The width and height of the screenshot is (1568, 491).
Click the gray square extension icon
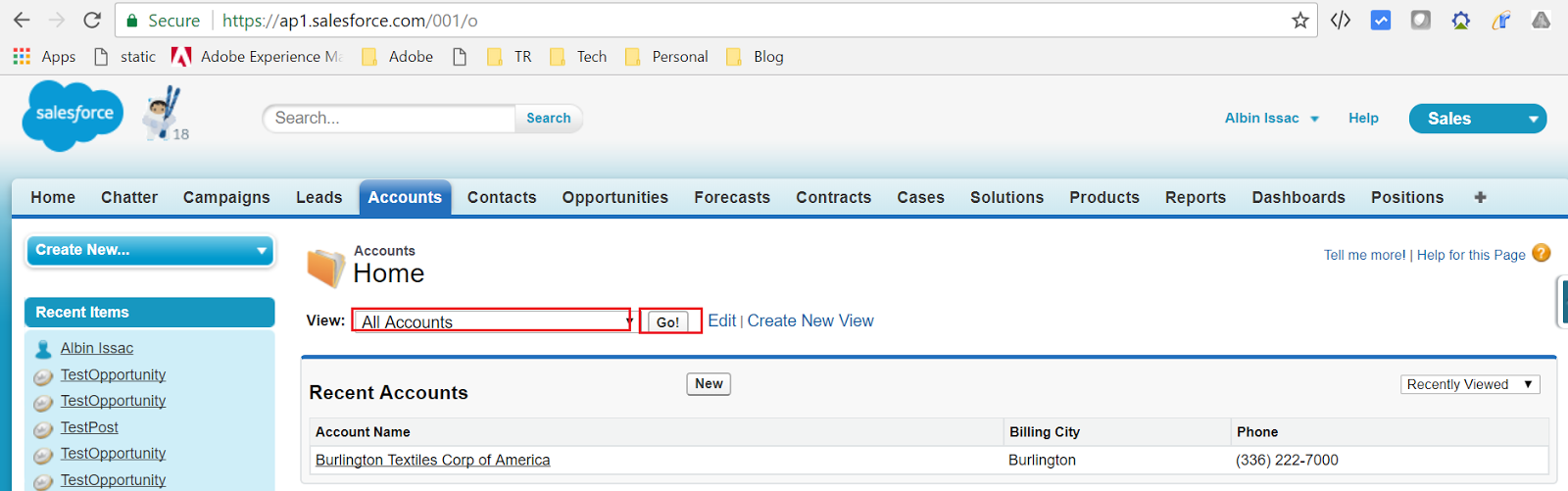(1421, 20)
